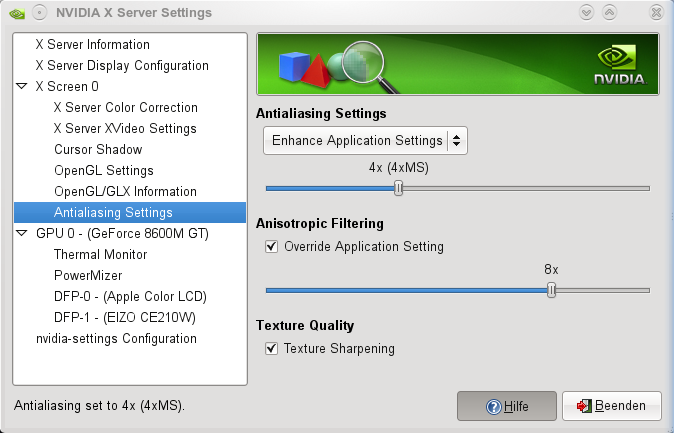
Task: Open X Server Color Correction
Action: (x=126, y=107)
